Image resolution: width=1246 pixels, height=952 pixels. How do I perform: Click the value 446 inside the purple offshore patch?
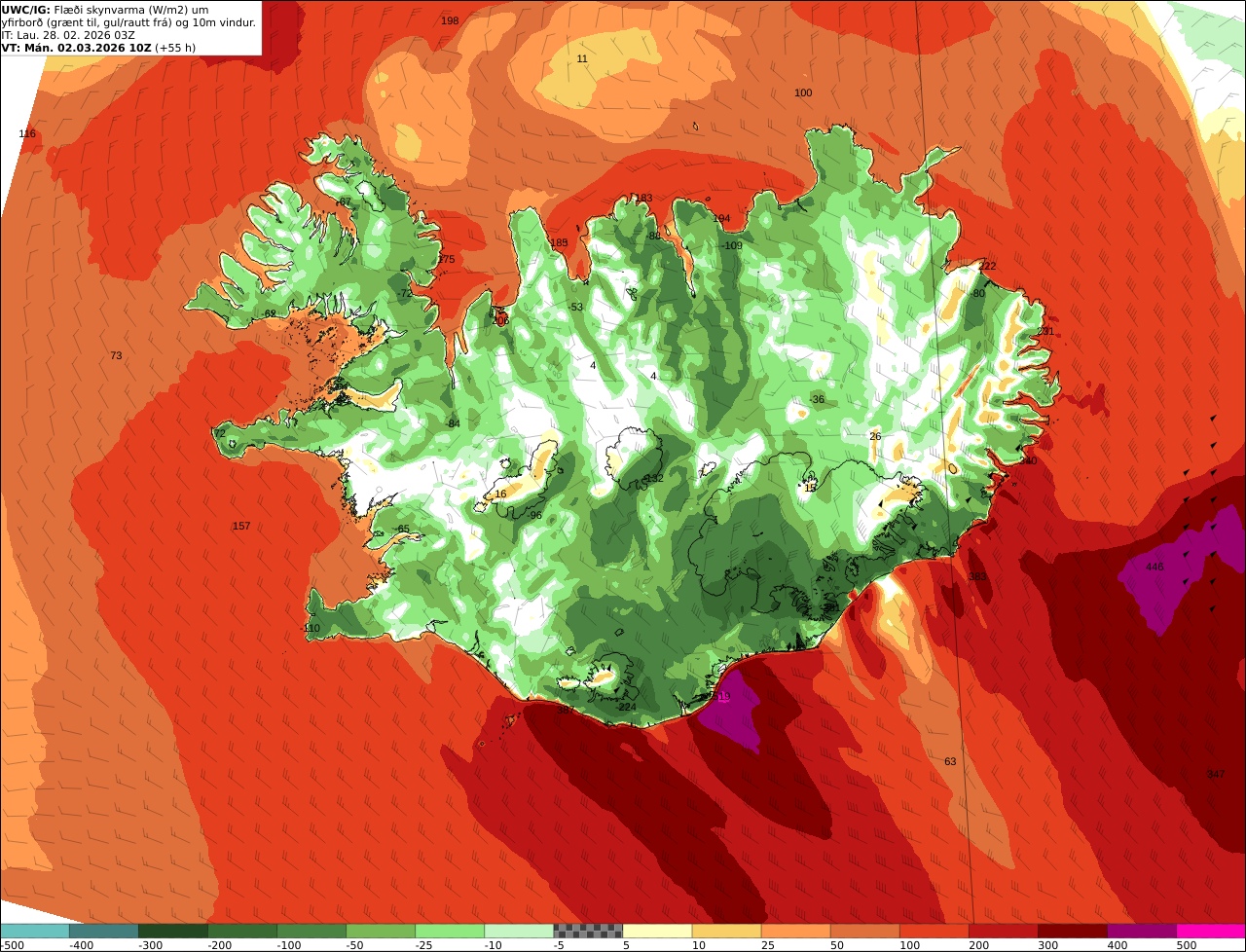pos(1154,567)
